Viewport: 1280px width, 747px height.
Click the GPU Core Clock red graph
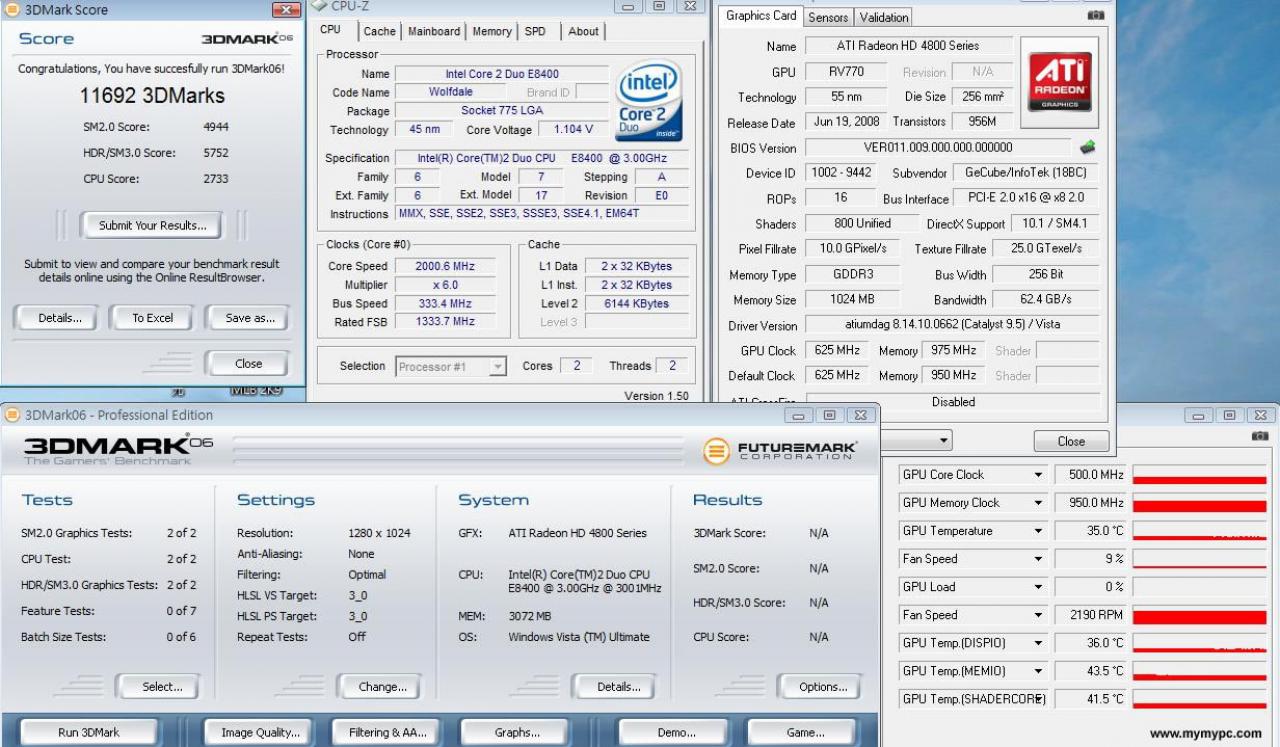point(1200,475)
